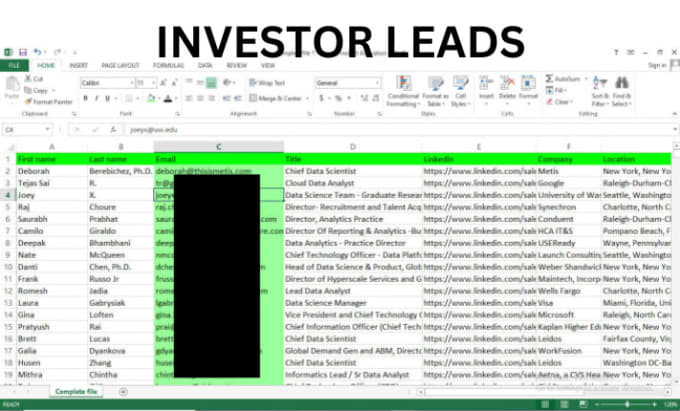Decrease the cell indent
The height and width of the screenshot is (411, 680).
(x=226, y=98)
